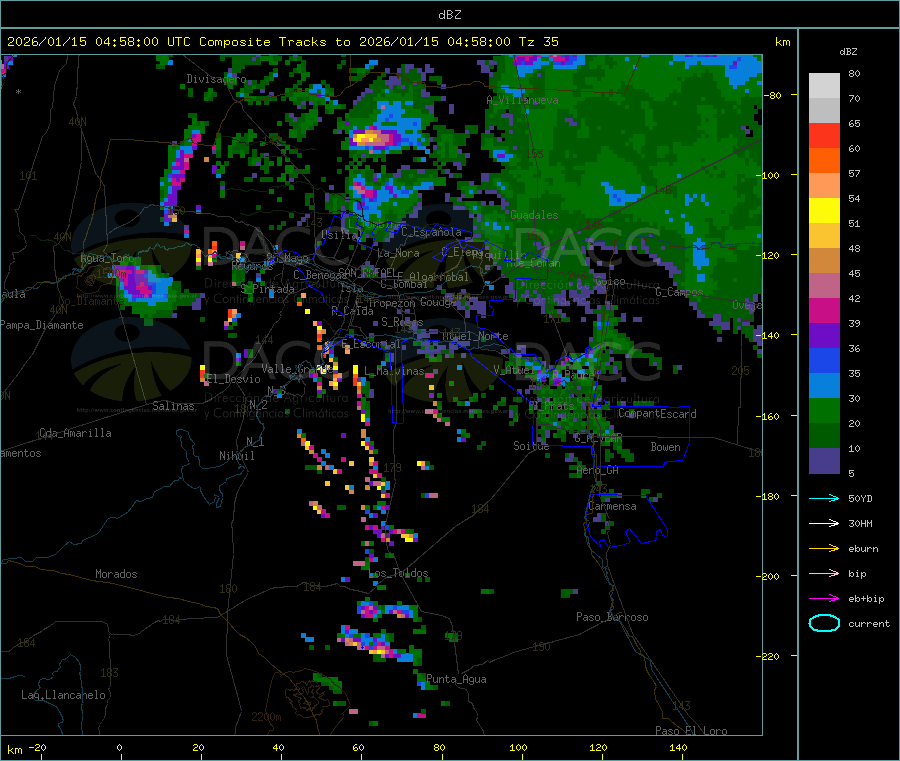Click the 'Agua_Toro' map label
This screenshot has height=761, width=900.
point(107,258)
